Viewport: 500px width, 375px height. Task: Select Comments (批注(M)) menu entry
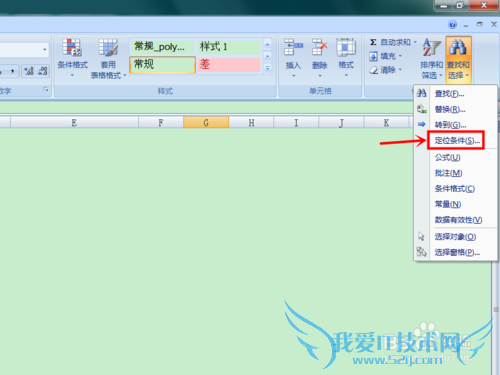(455, 173)
